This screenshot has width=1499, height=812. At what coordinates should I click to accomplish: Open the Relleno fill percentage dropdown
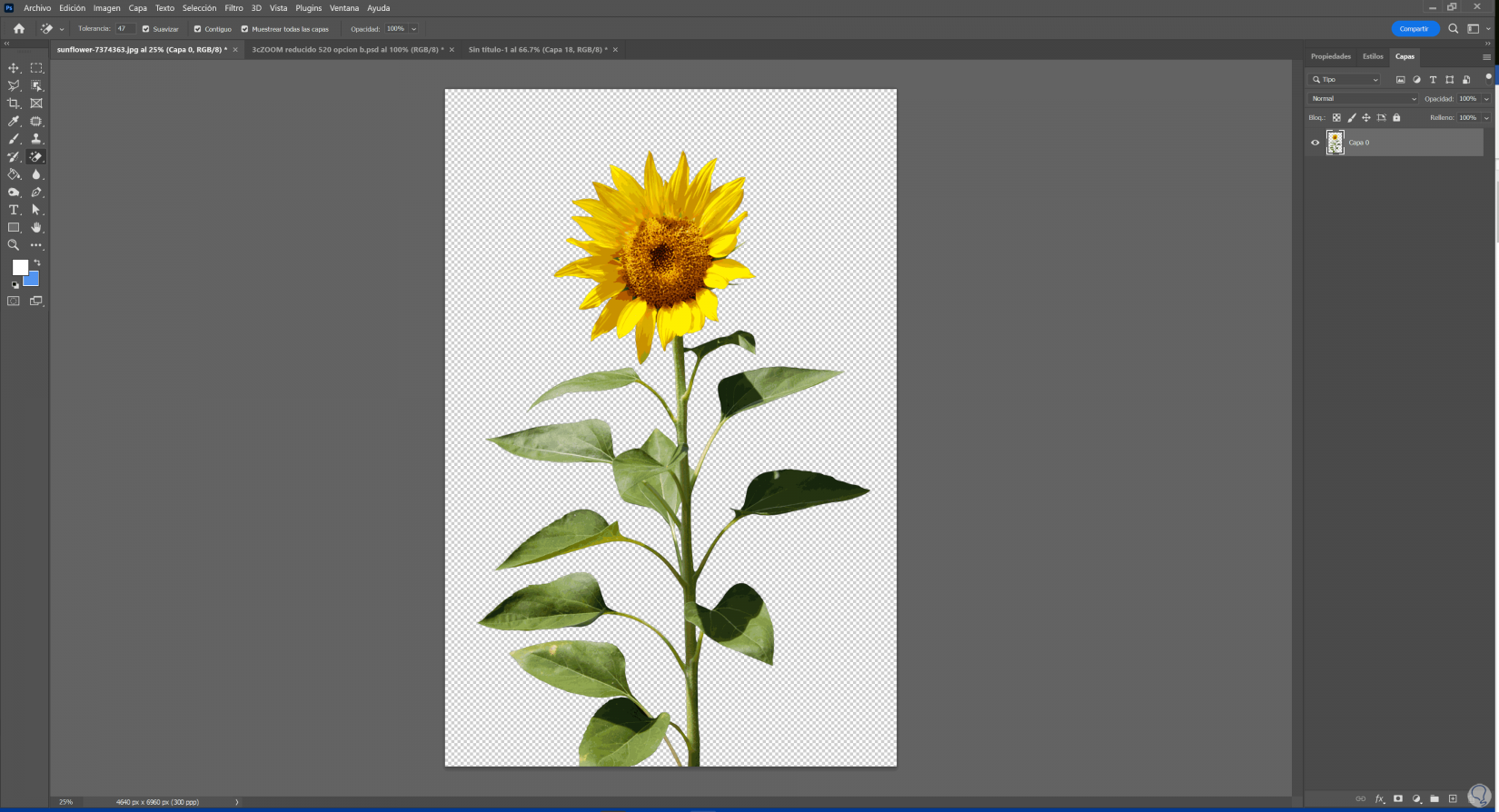coord(1486,118)
